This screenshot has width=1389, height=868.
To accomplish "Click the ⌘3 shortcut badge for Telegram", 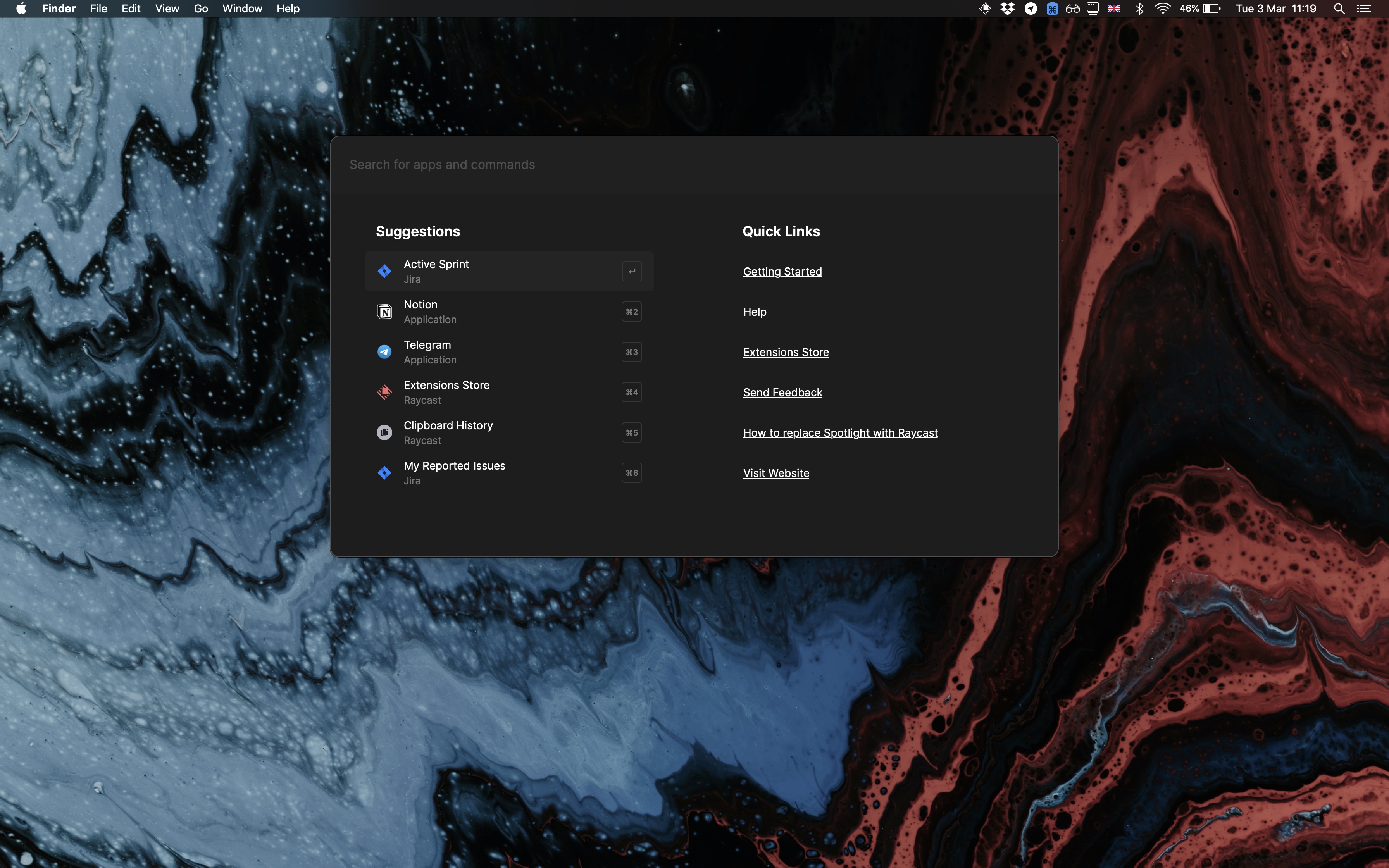I will pyautogui.click(x=632, y=352).
